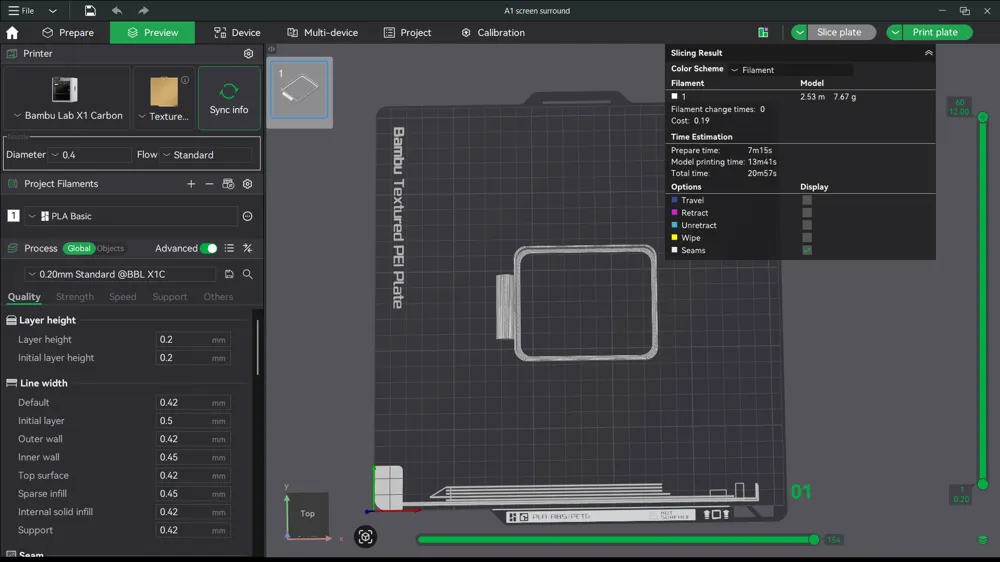Click the Home icon

tap(12, 33)
